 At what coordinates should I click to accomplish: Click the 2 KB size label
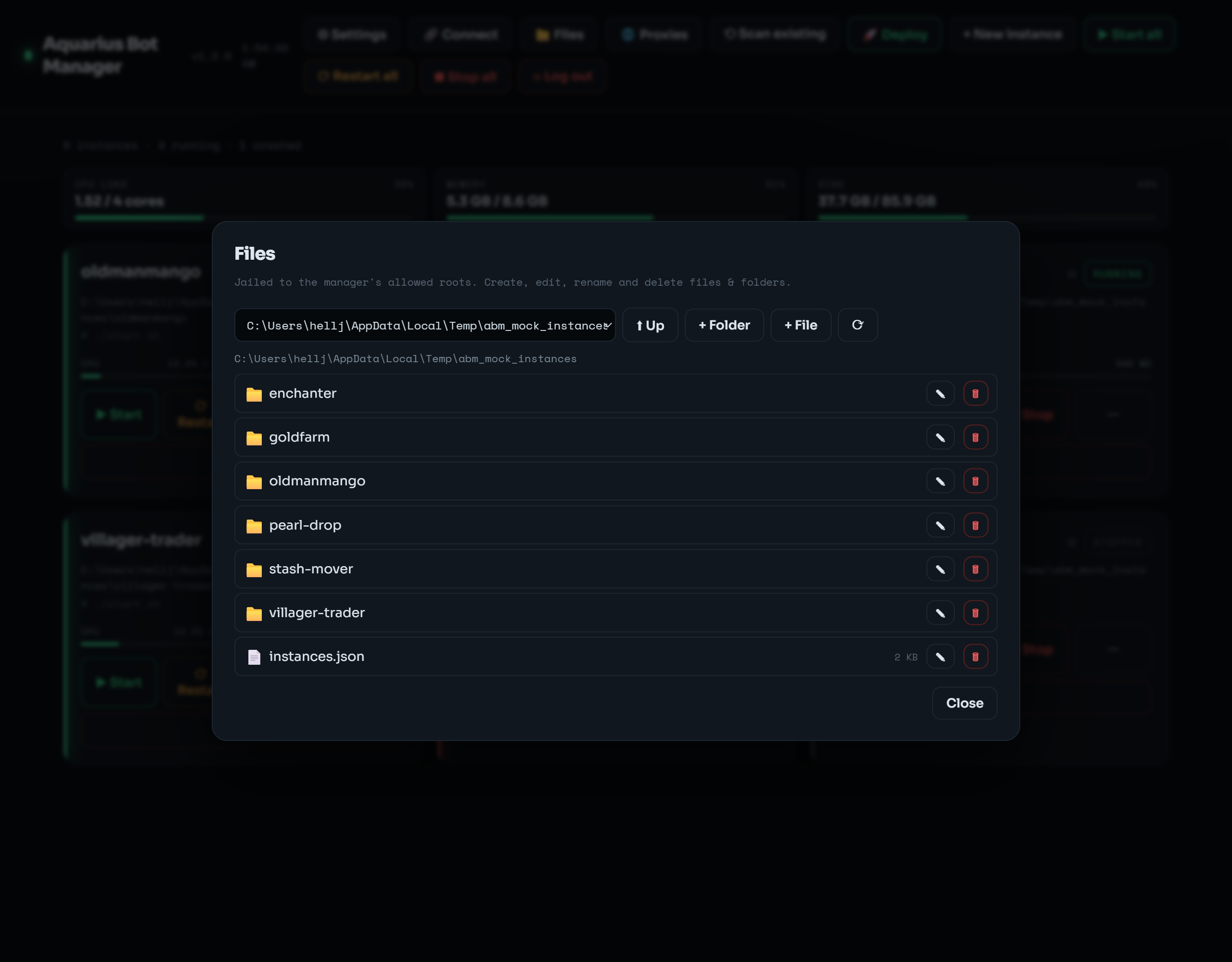point(905,657)
